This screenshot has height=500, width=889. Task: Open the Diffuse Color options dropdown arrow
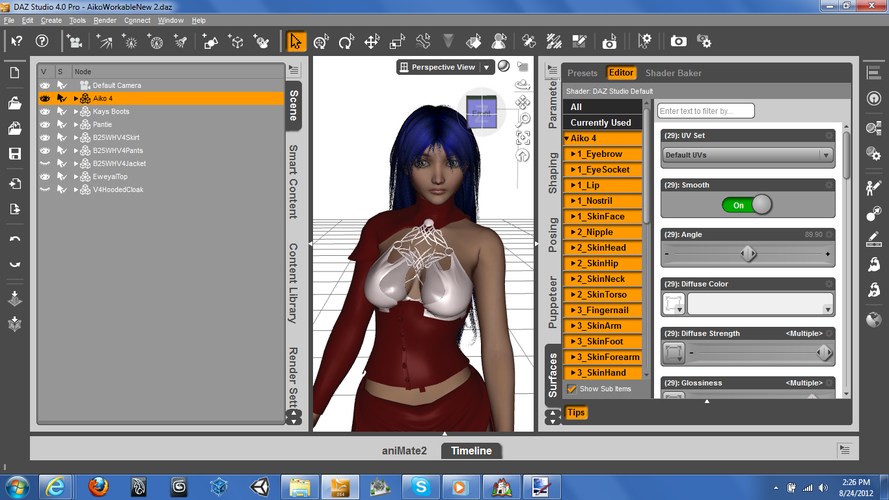click(828, 310)
